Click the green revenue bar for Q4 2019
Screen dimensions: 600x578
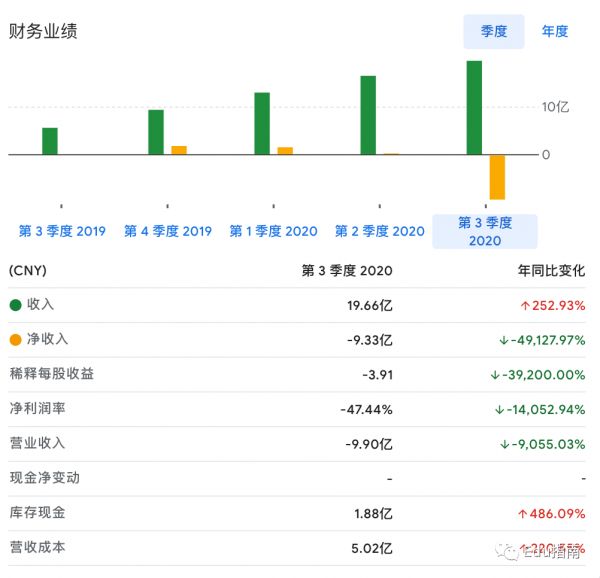point(156,132)
